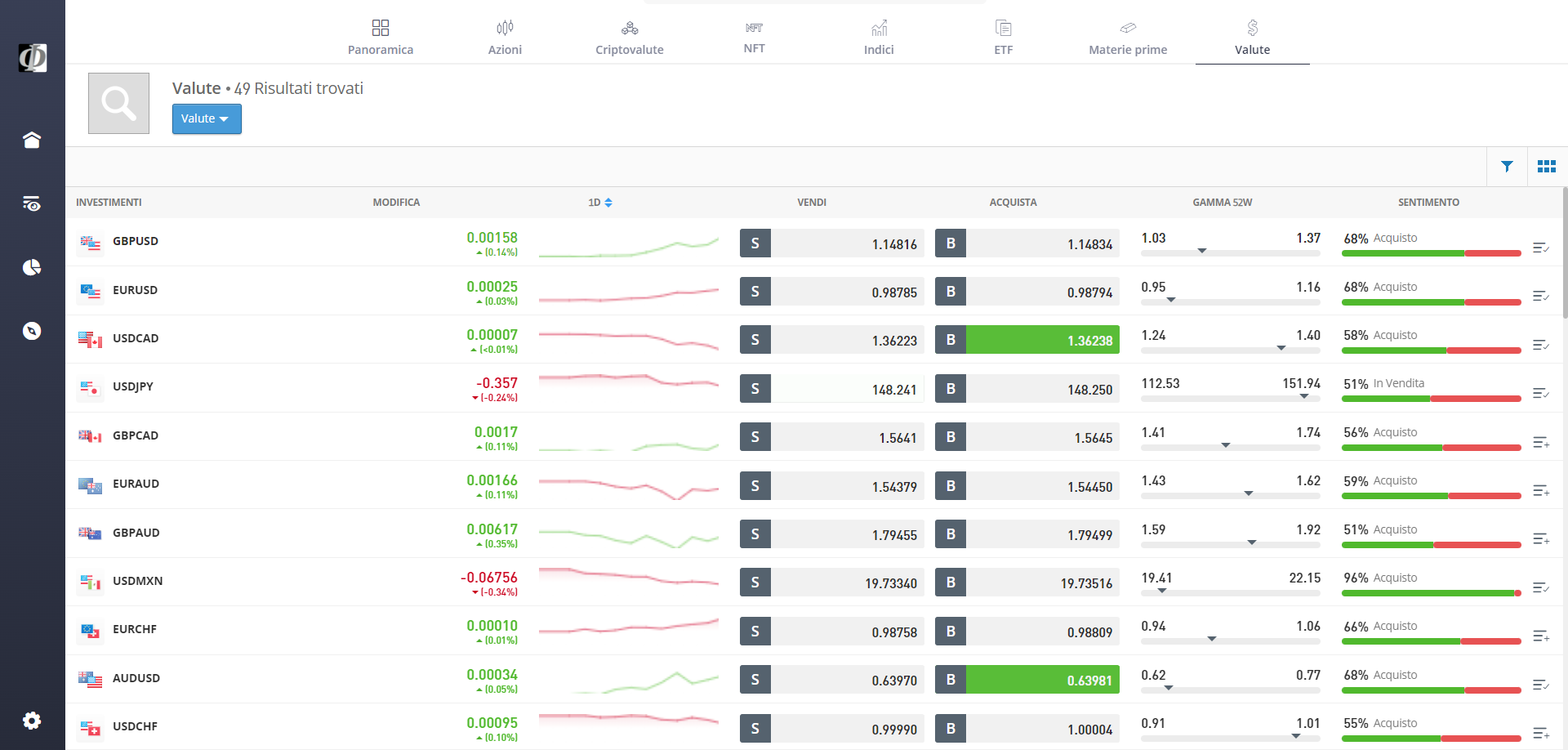Sell USDJPY at 148.241

pyautogui.click(x=832, y=389)
